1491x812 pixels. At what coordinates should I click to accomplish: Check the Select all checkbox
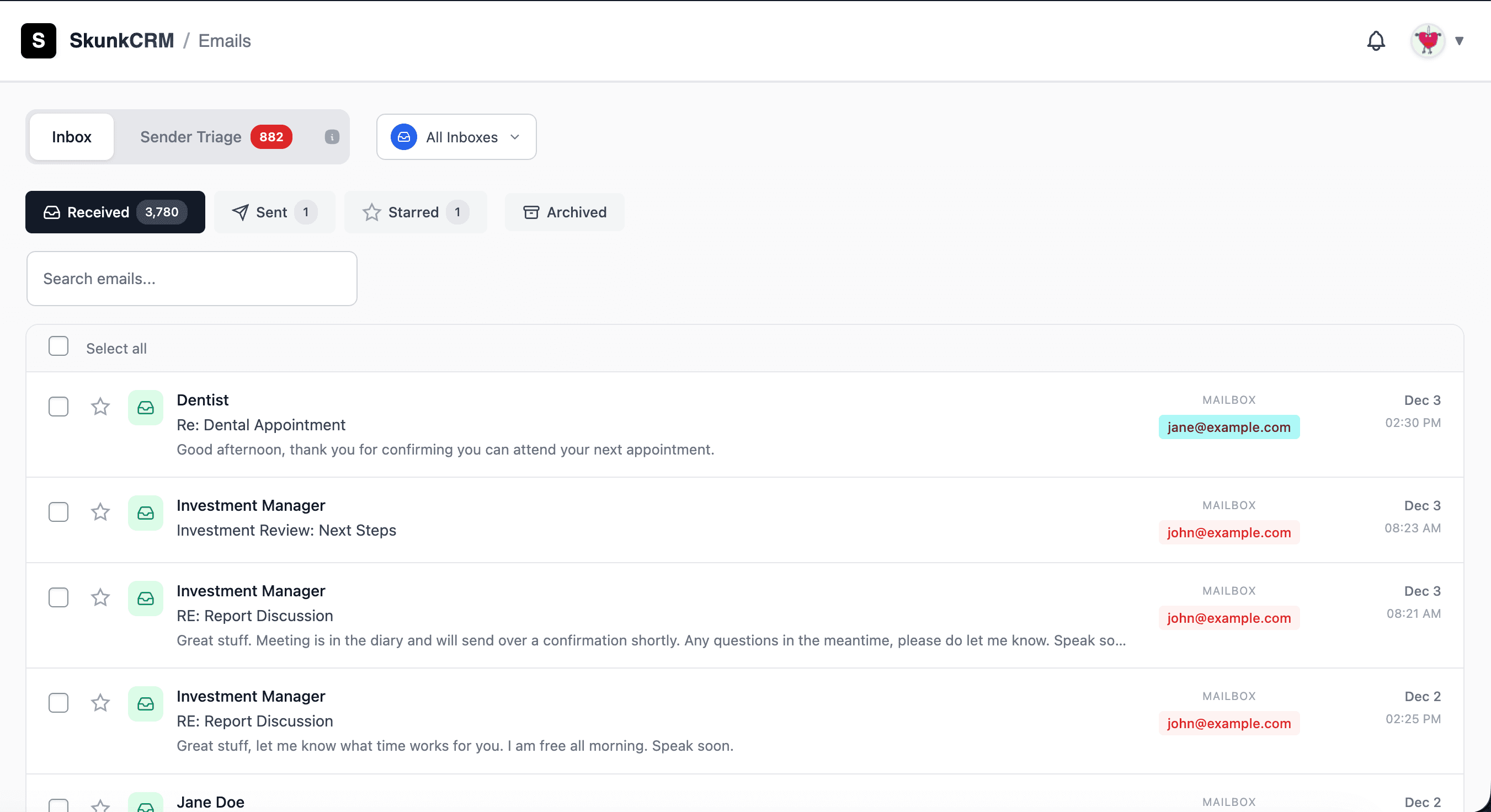(58, 346)
